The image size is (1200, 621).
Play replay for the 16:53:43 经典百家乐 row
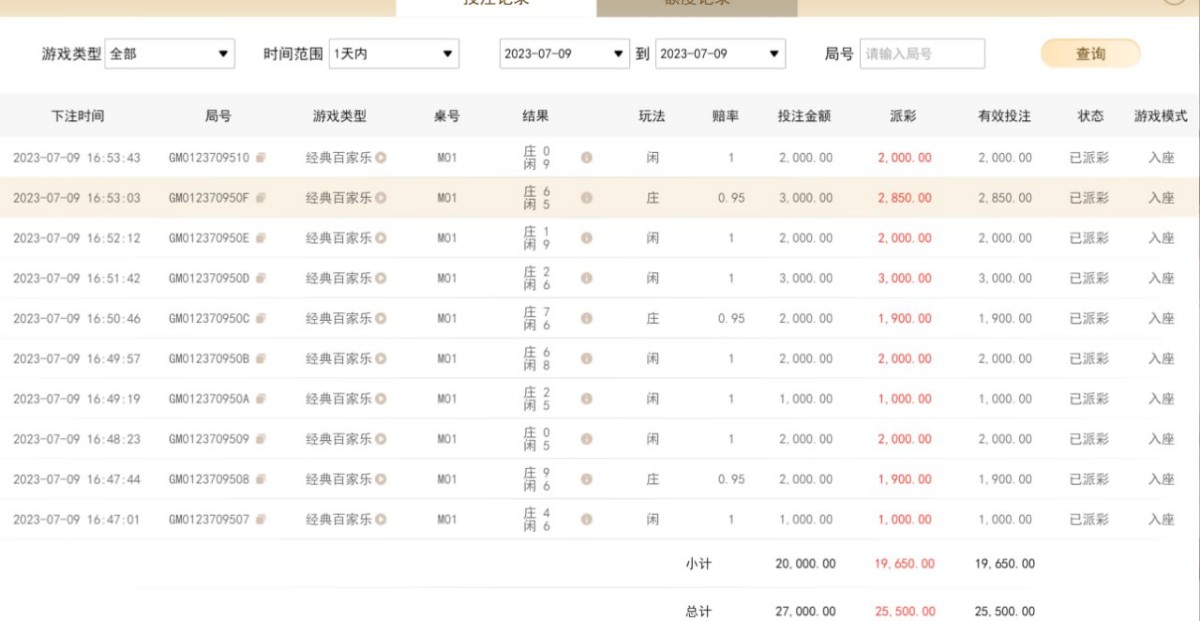pyautogui.click(x=381, y=158)
